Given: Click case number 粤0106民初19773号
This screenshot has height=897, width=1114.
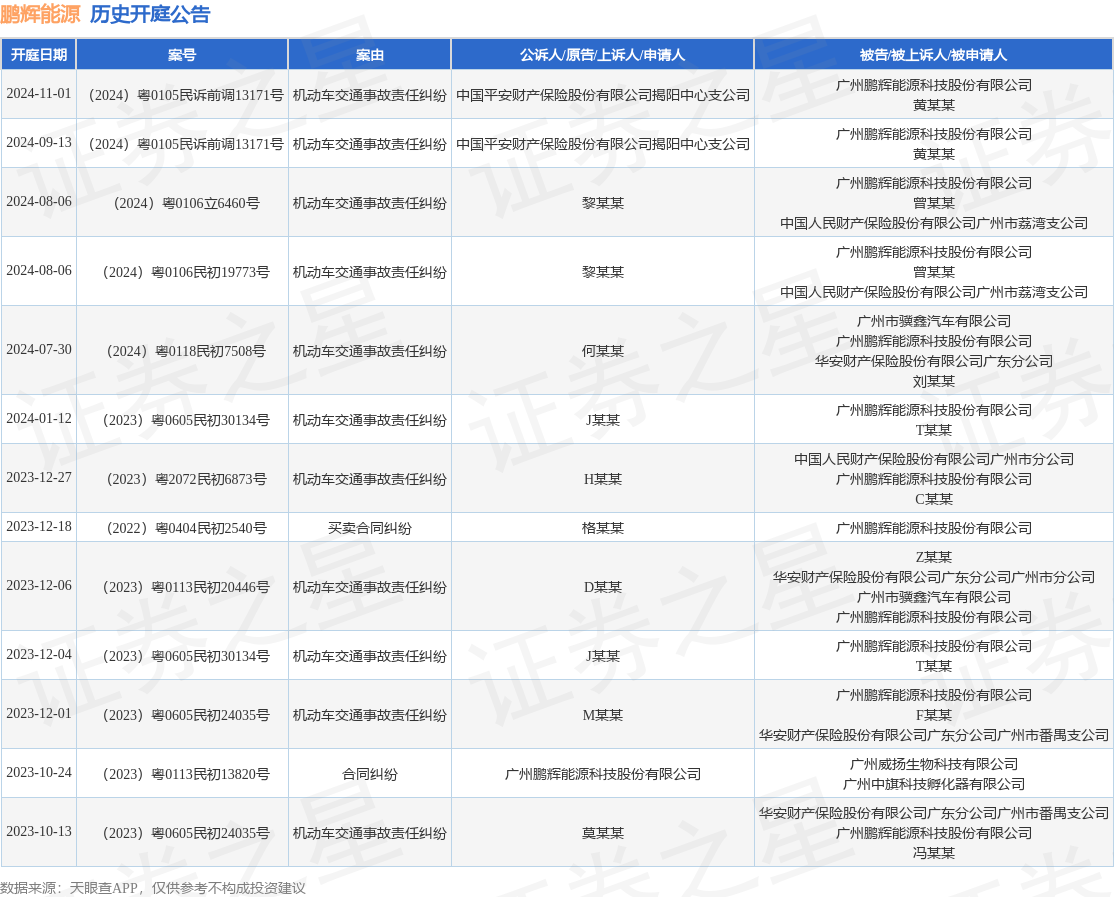Looking at the screenshot, I should tap(186, 272).
